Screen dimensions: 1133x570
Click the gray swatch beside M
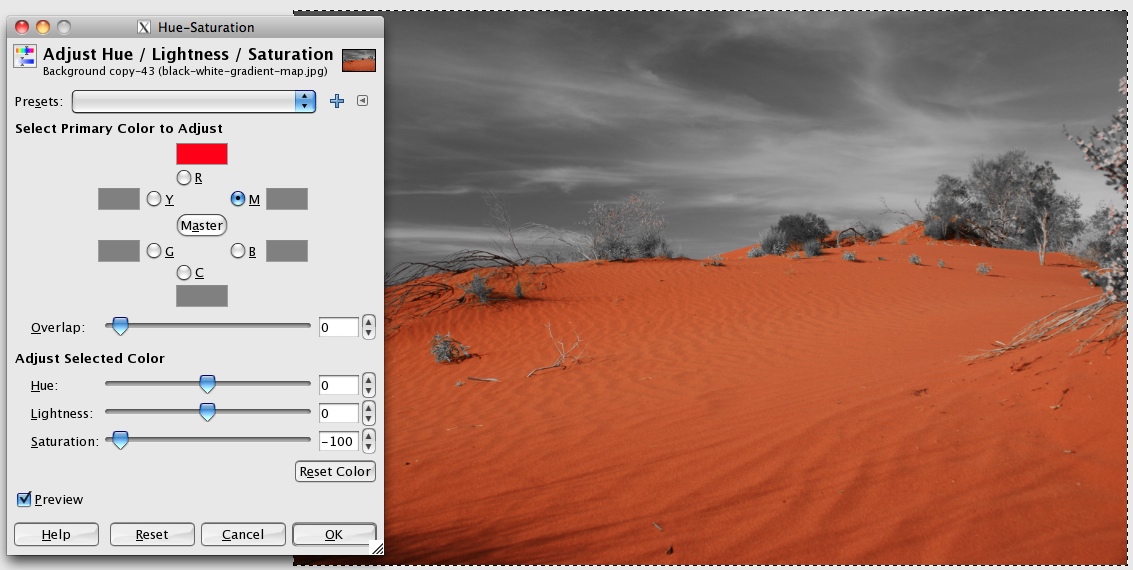[287, 199]
